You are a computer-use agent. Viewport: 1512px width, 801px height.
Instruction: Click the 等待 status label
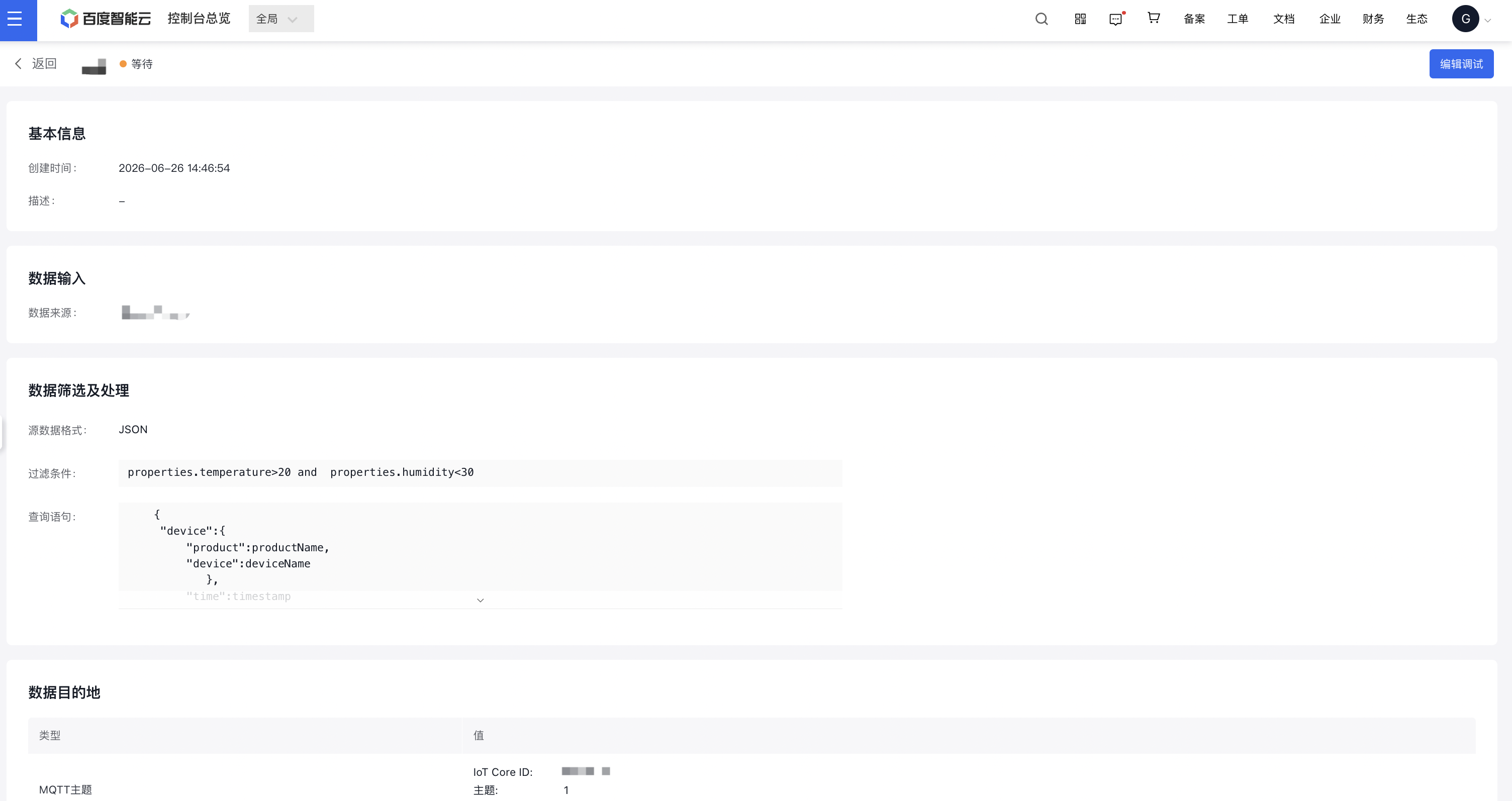[x=141, y=64]
